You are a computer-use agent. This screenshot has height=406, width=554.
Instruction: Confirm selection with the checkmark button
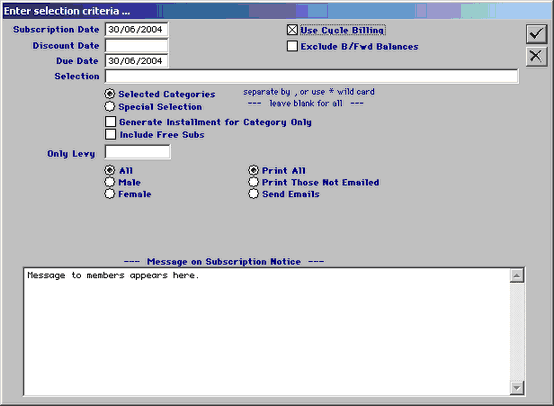(536, 34)
